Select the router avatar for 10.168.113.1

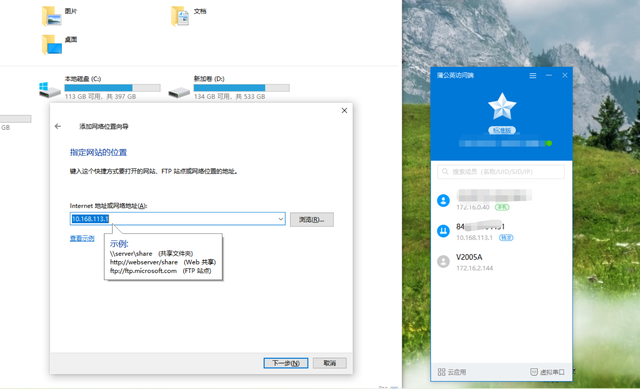443,231
